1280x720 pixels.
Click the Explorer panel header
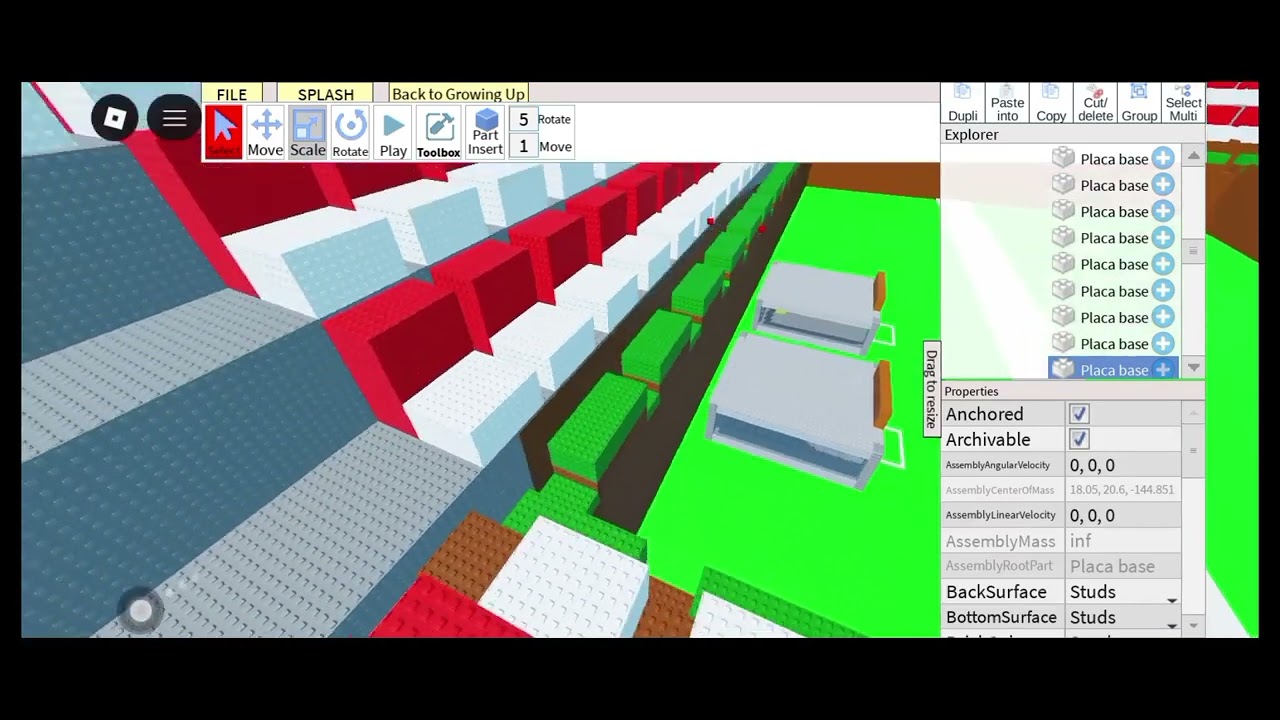point(1073,135)
